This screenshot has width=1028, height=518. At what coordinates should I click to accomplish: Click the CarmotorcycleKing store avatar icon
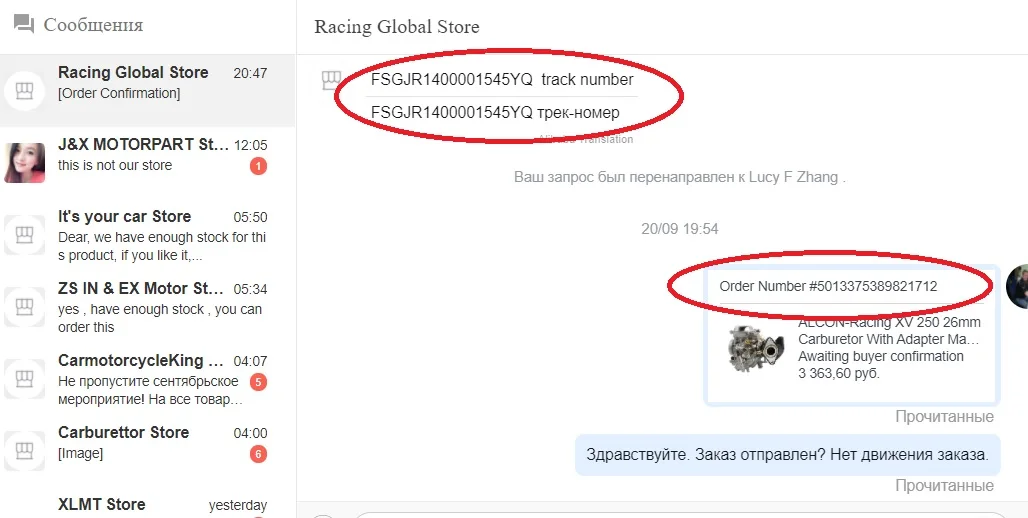coord(24,379)
